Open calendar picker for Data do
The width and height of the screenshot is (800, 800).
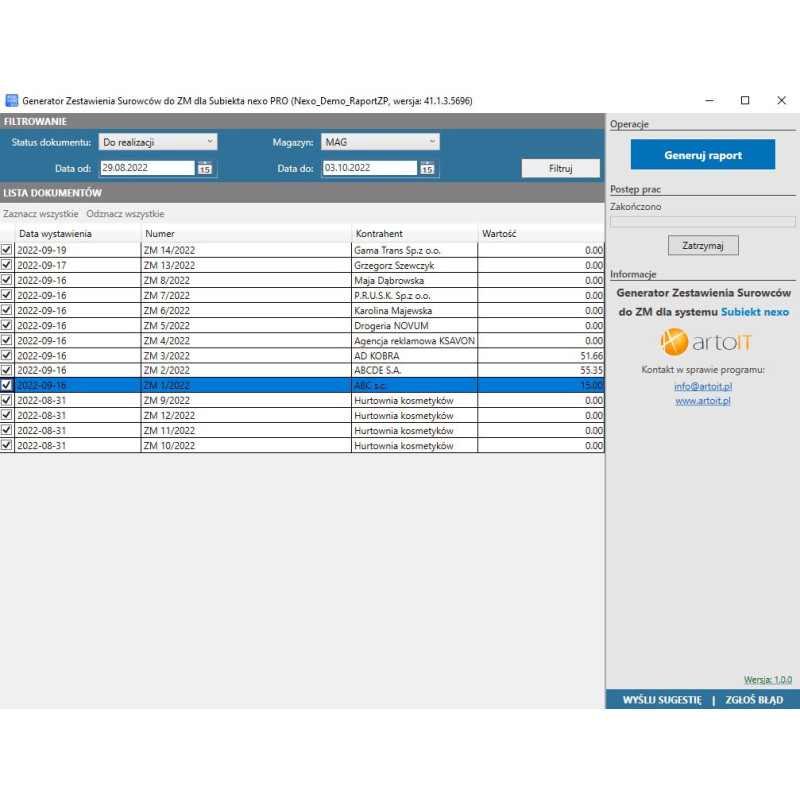click(427, 168)
